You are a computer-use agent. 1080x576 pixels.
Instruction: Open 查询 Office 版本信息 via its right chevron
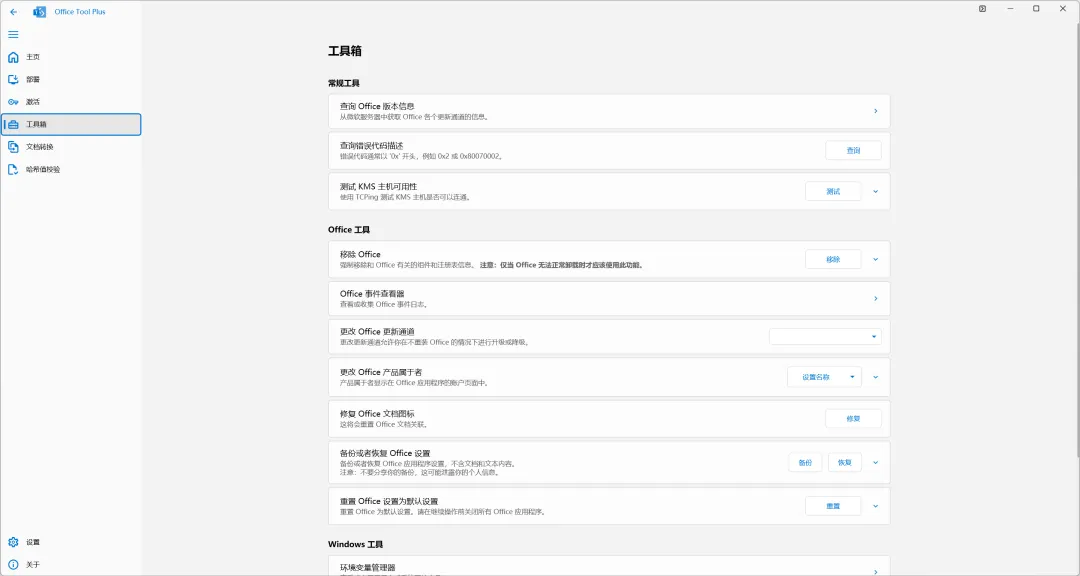click(x=875, y=111)
